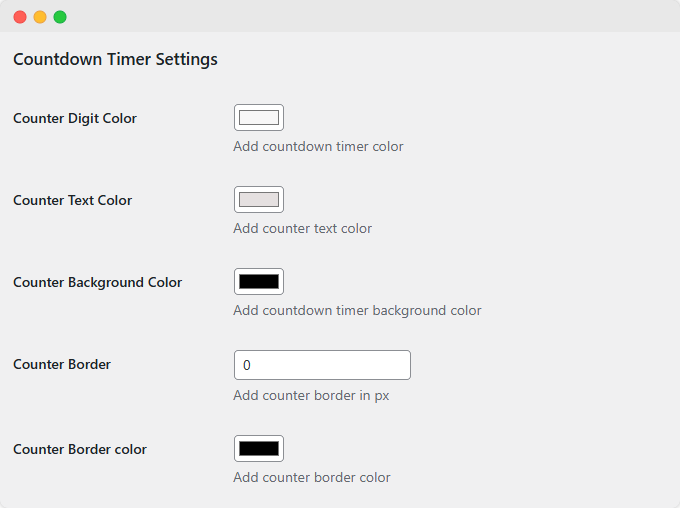Screen dimensions: 680x508
Task: Minimize the window using the yellow button
Action: (40, 17)
